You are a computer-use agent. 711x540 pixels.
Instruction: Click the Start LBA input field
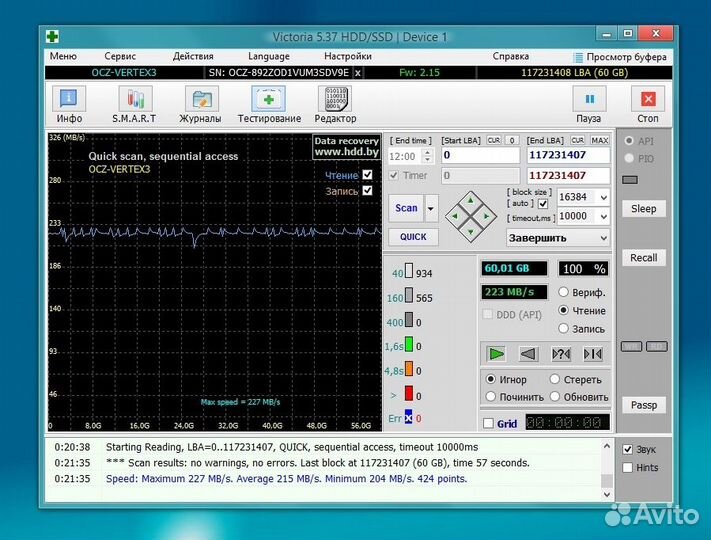point(480,156)
